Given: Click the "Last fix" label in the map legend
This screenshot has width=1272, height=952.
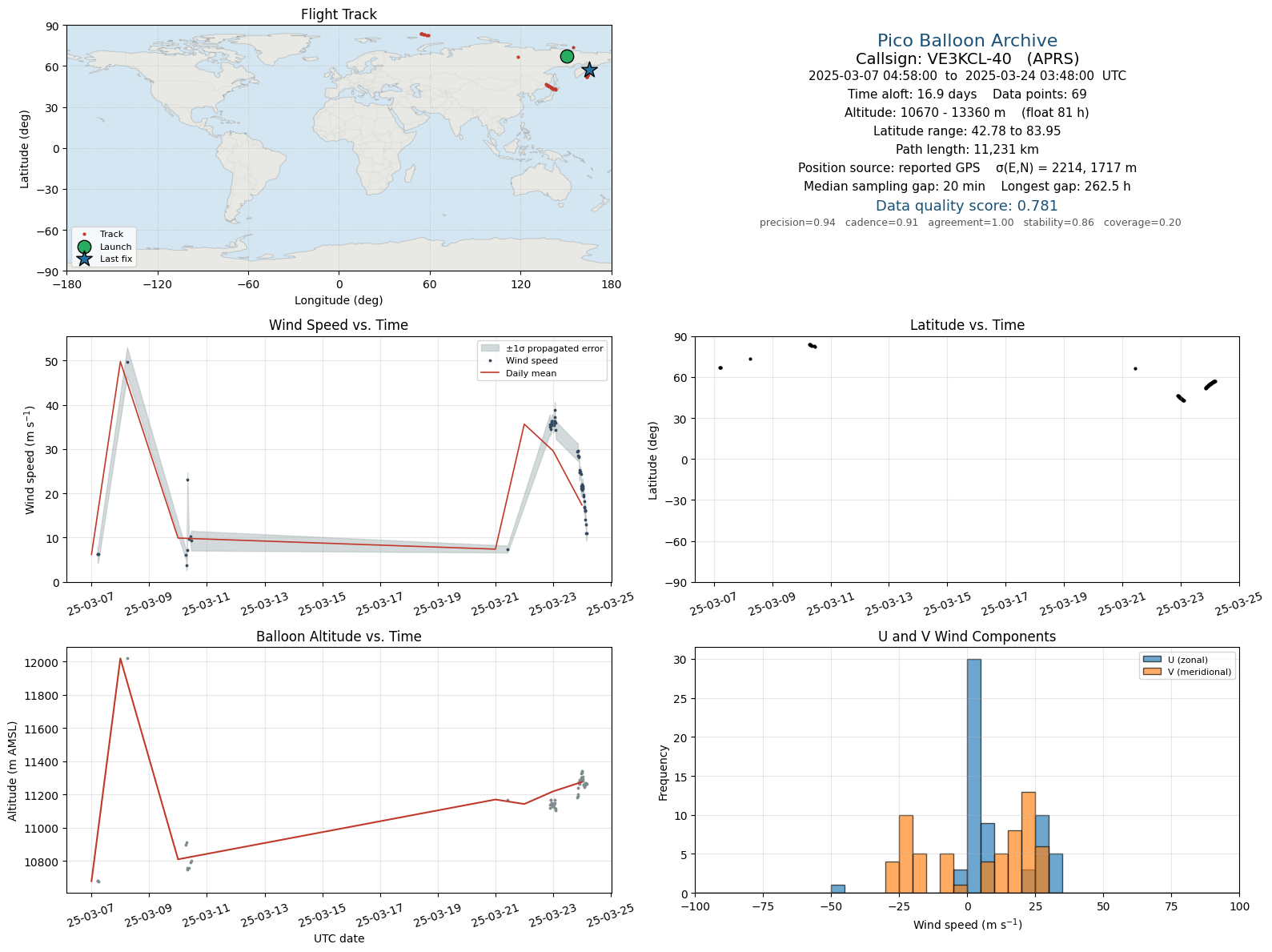Looking at the screenshot, I should coord(116,259).
